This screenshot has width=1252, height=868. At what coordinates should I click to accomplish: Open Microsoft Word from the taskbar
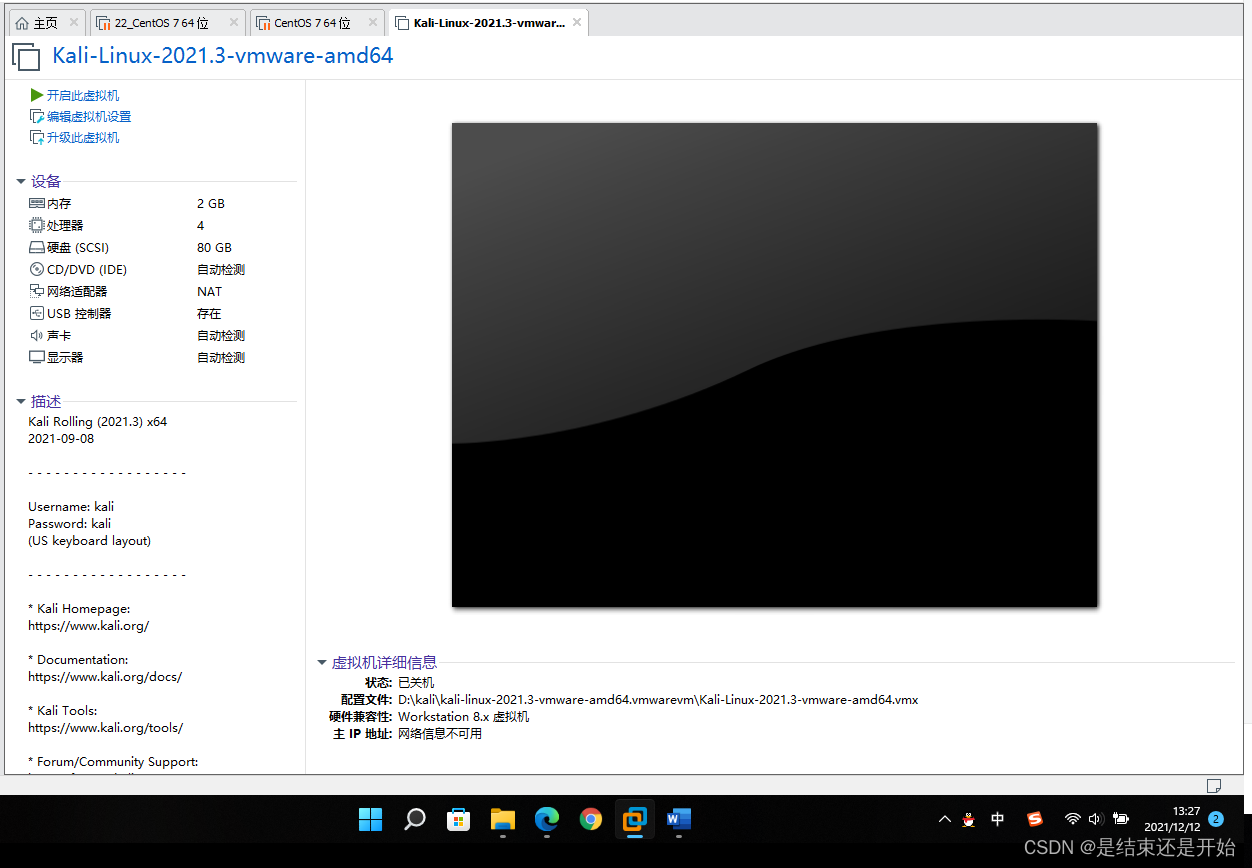tap(679, 820)
